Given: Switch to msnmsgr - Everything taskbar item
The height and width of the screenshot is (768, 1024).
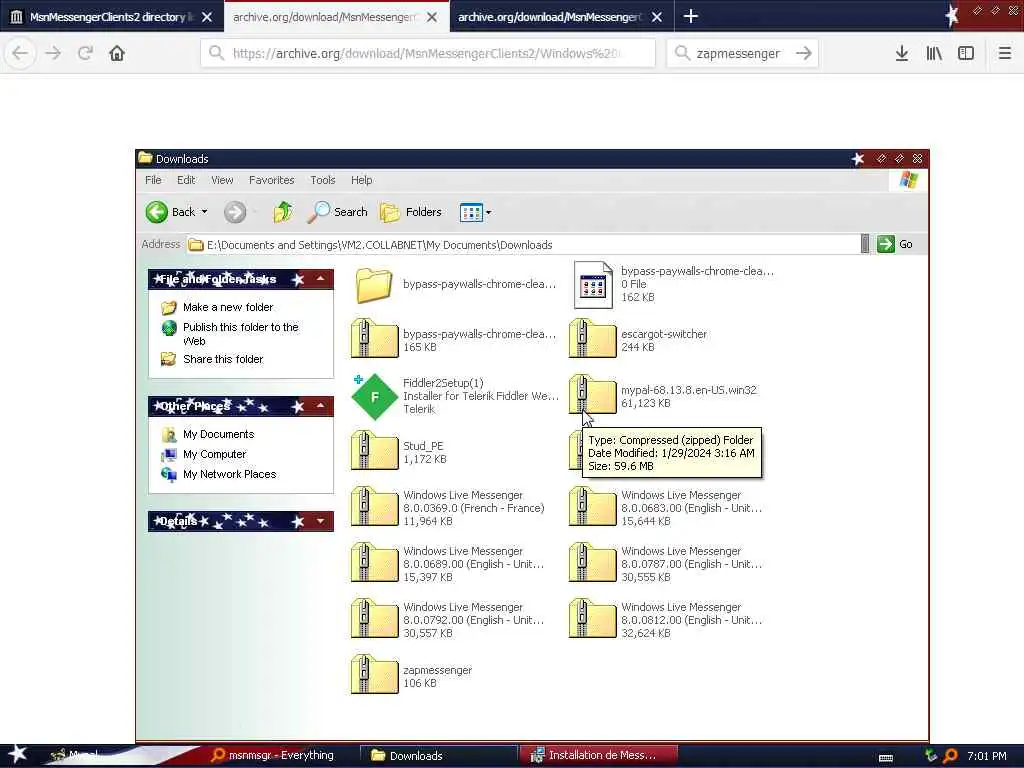Looking at the screenshot, I should (x=273, y=755).
